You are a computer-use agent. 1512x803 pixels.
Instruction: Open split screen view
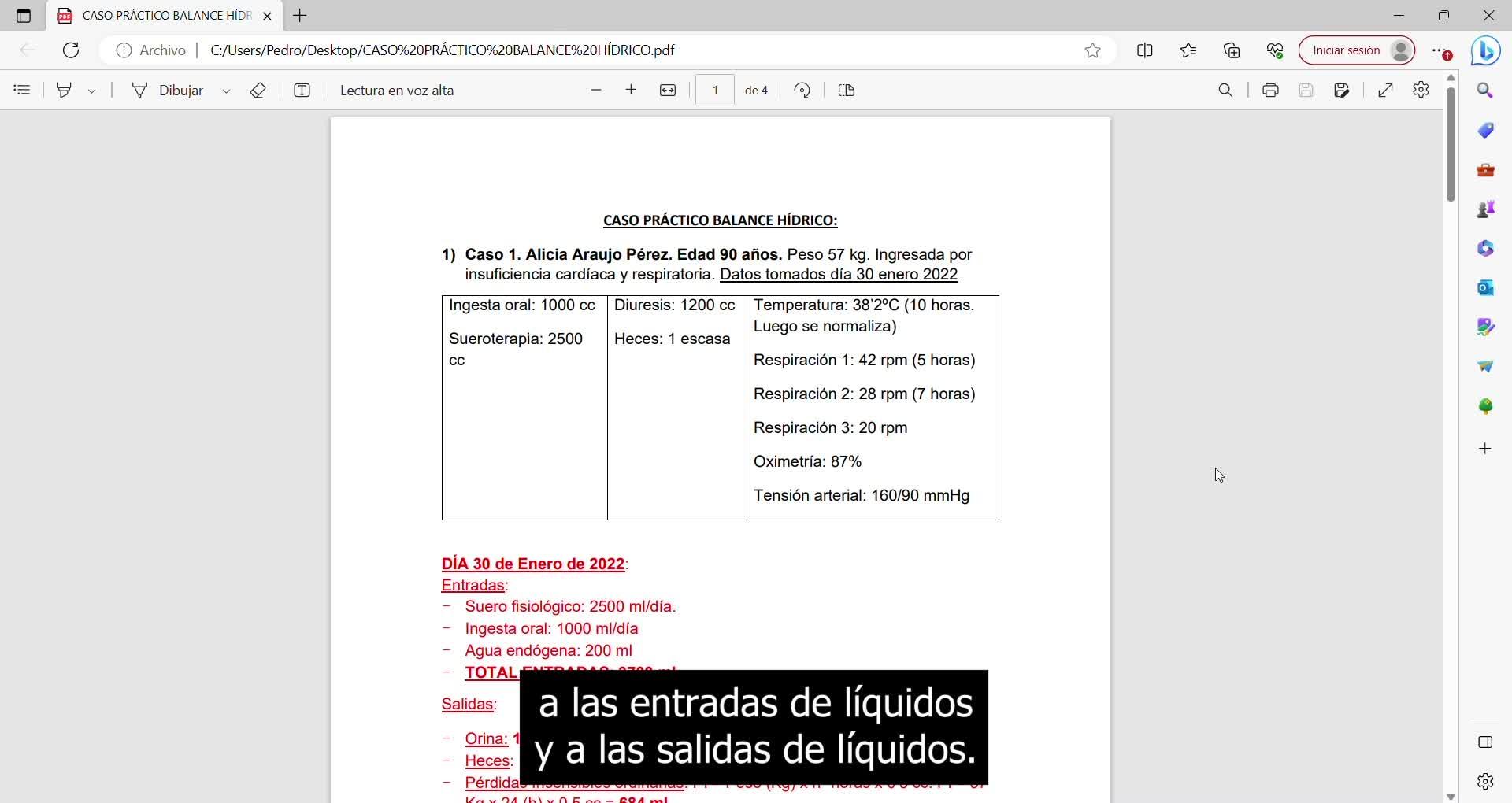pos(1145,50)
